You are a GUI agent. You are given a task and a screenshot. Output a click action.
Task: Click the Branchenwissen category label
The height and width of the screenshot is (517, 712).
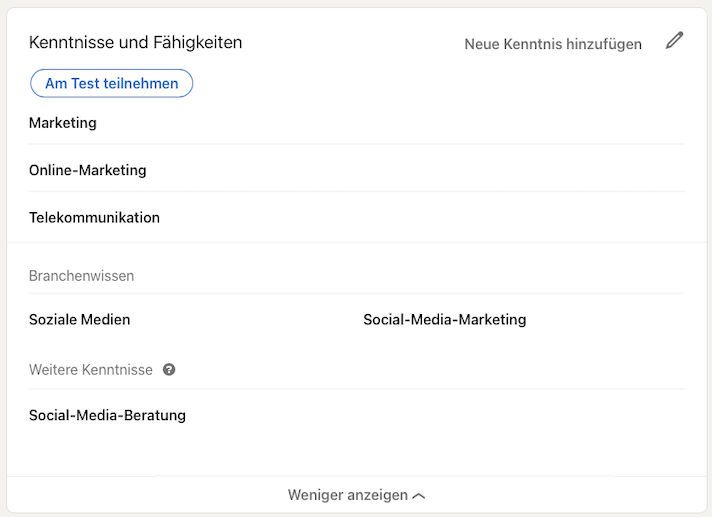(81, 276)
